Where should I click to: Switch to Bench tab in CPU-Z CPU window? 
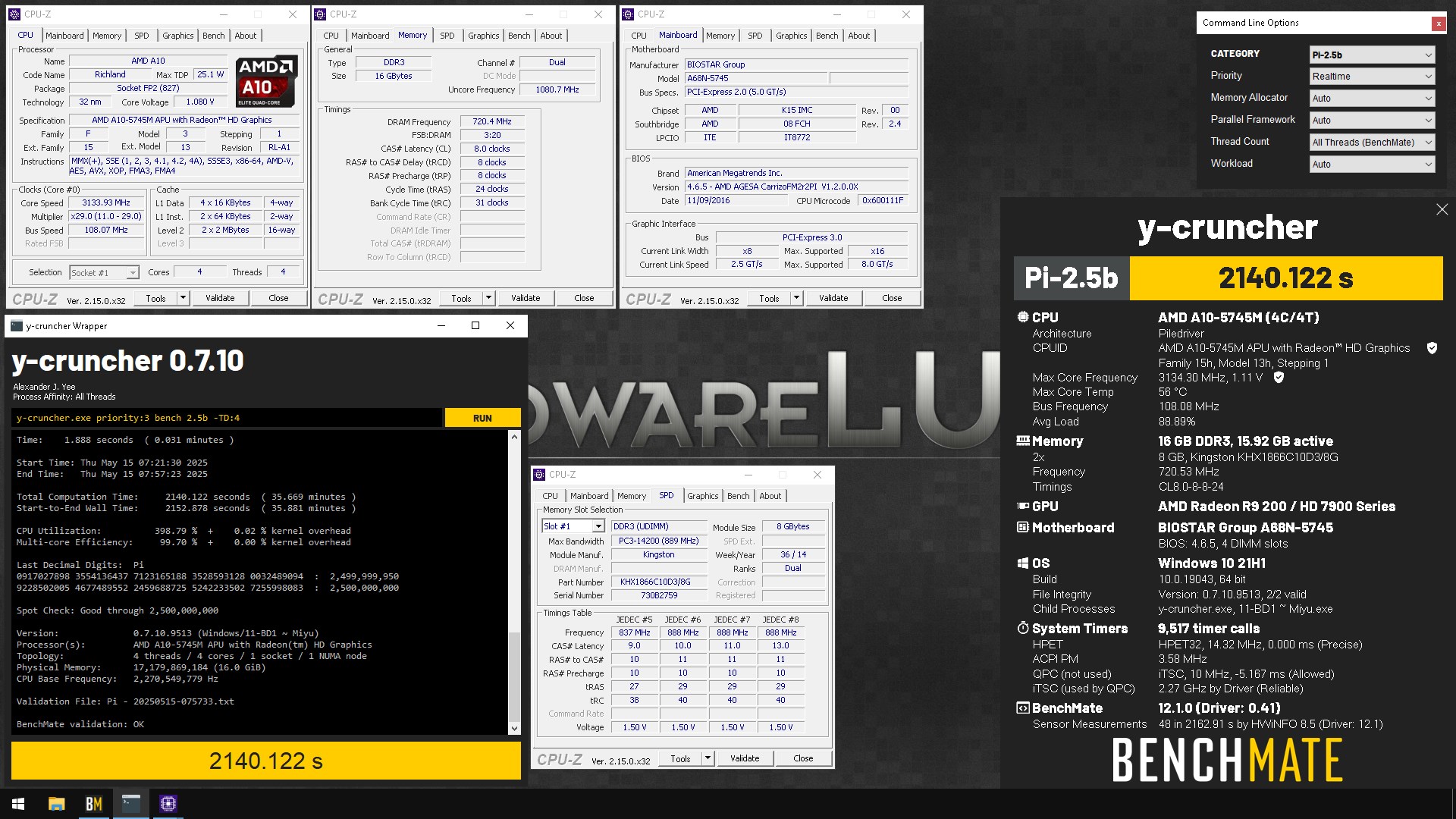(x=213, y=36)
